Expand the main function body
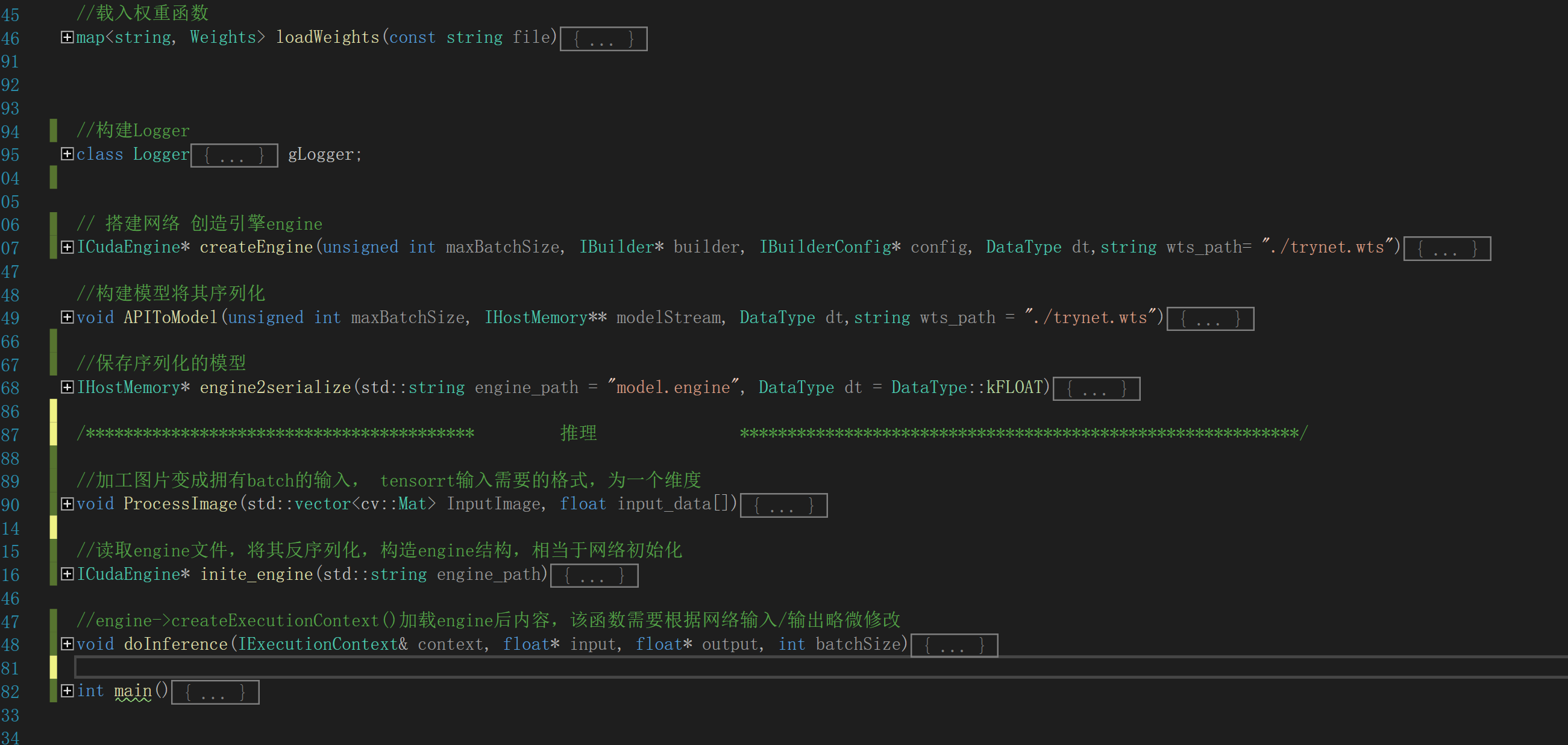1568x745 pixels. [x=67, y=691]
